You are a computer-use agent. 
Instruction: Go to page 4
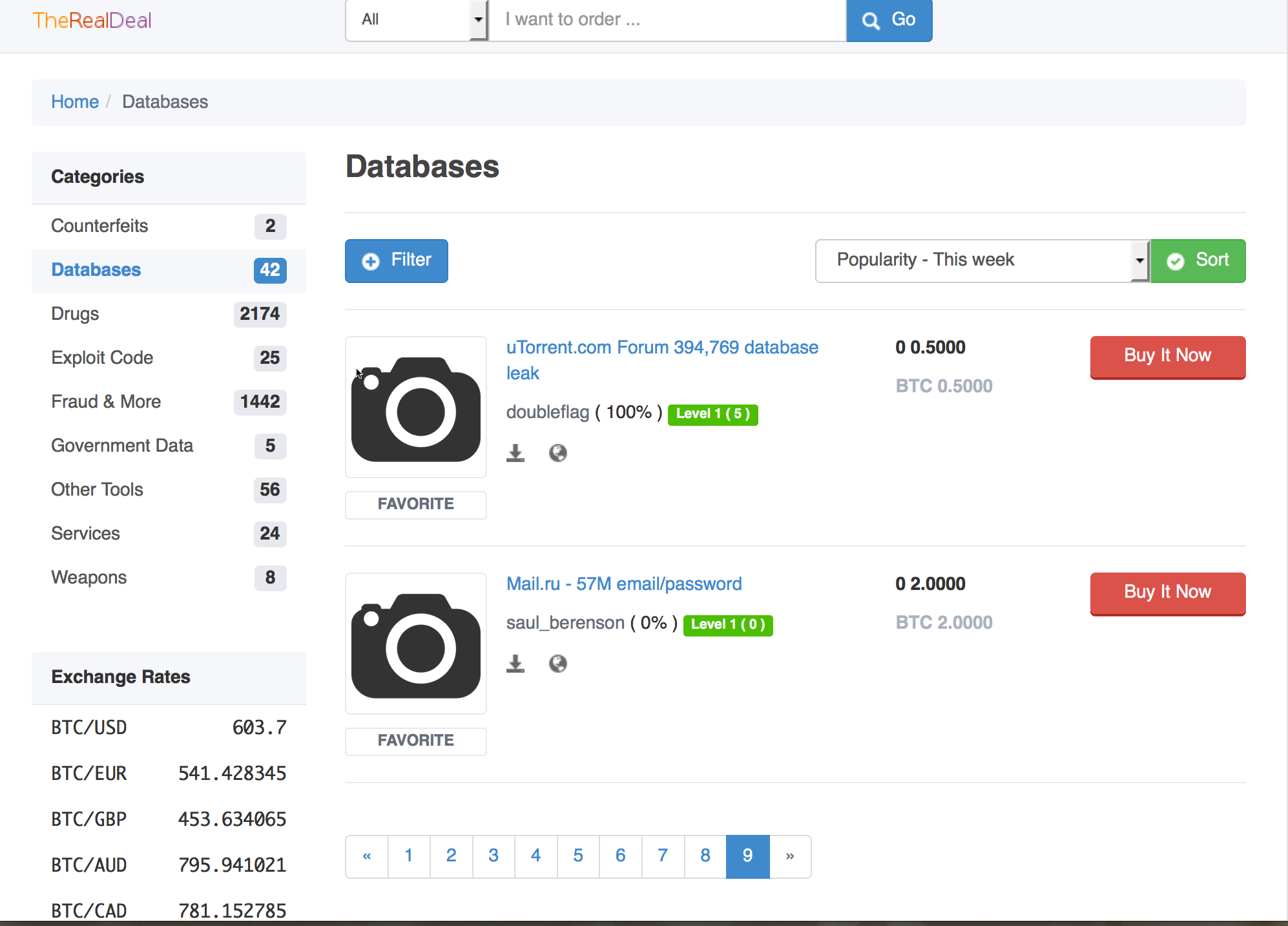(536, 856)
